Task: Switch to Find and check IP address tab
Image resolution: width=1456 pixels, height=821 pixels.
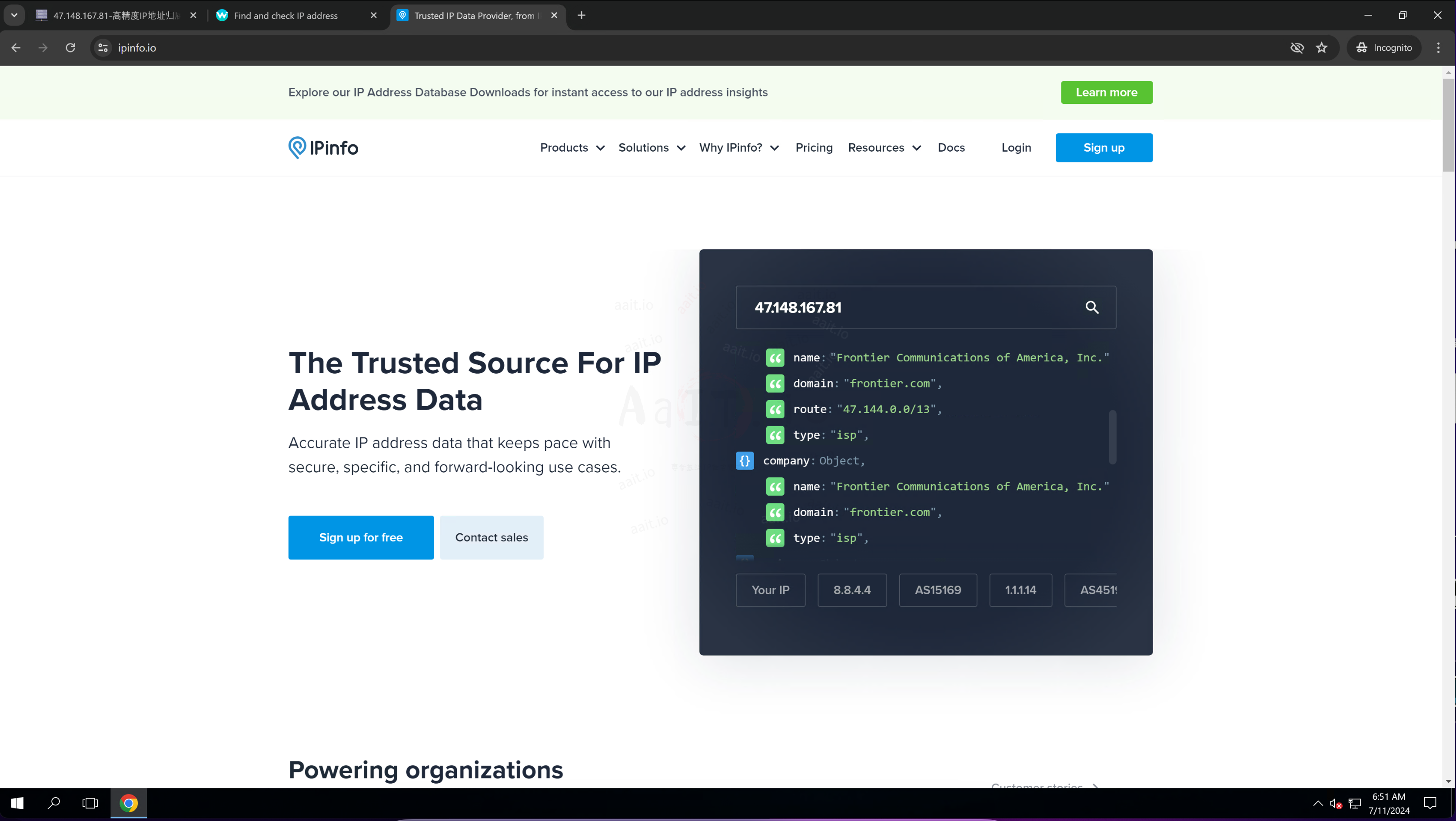Action: (x=297, y=15)
